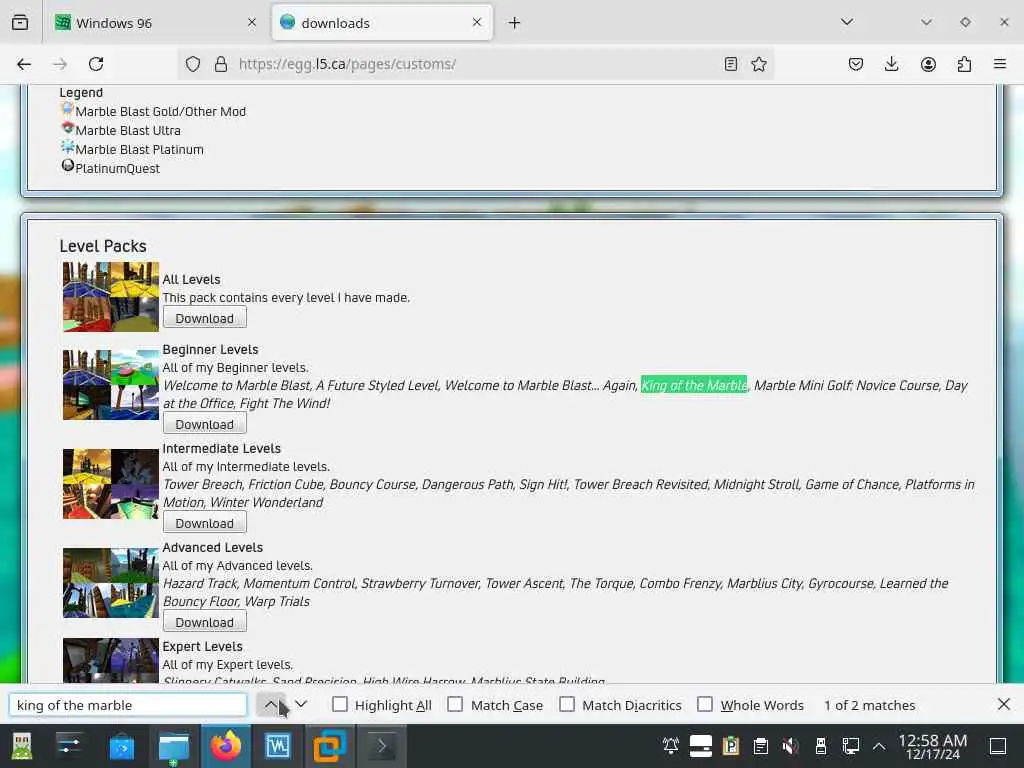Open the Expert Levels thumbnail image
Viewport: 1024px width, 768px height.
(x=111, y=660)
